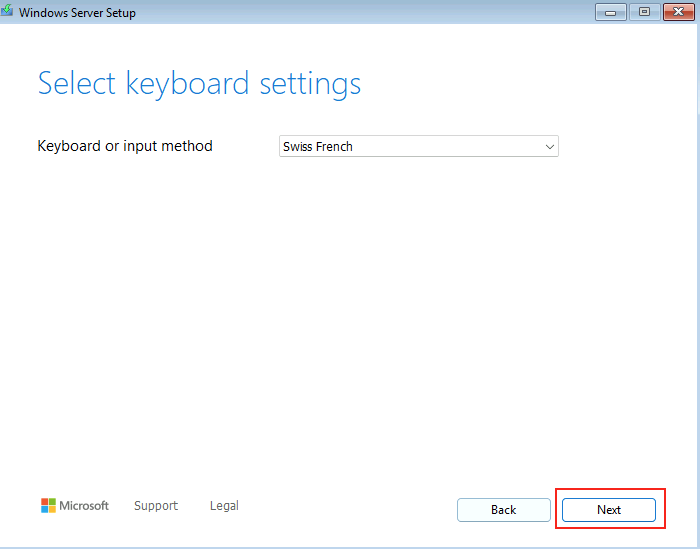Click the 'Select keyboard settings' heading
Viewport: 700px width, 549px height.
[200, 84]
